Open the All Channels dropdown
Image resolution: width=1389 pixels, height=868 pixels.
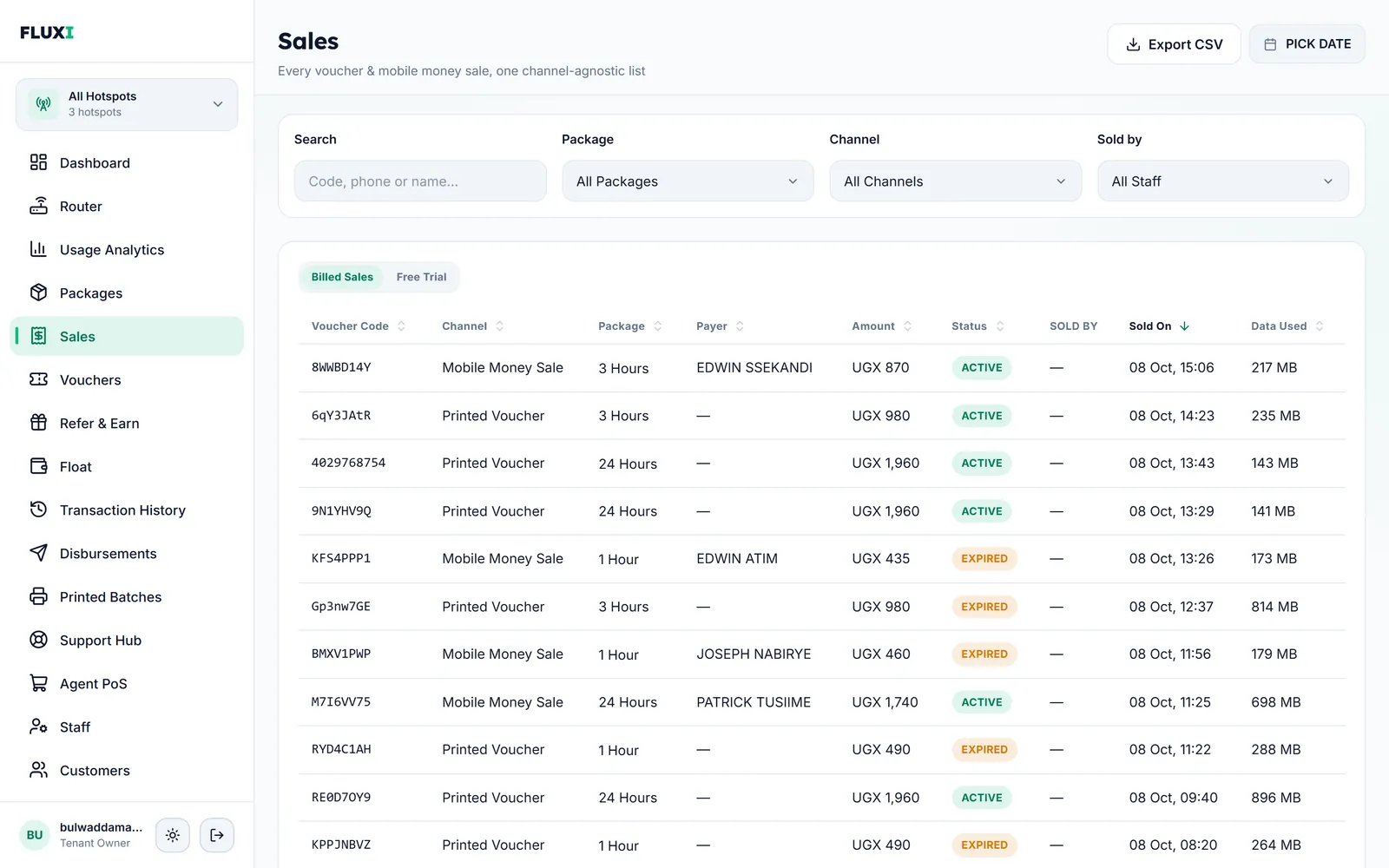point(955,181)
